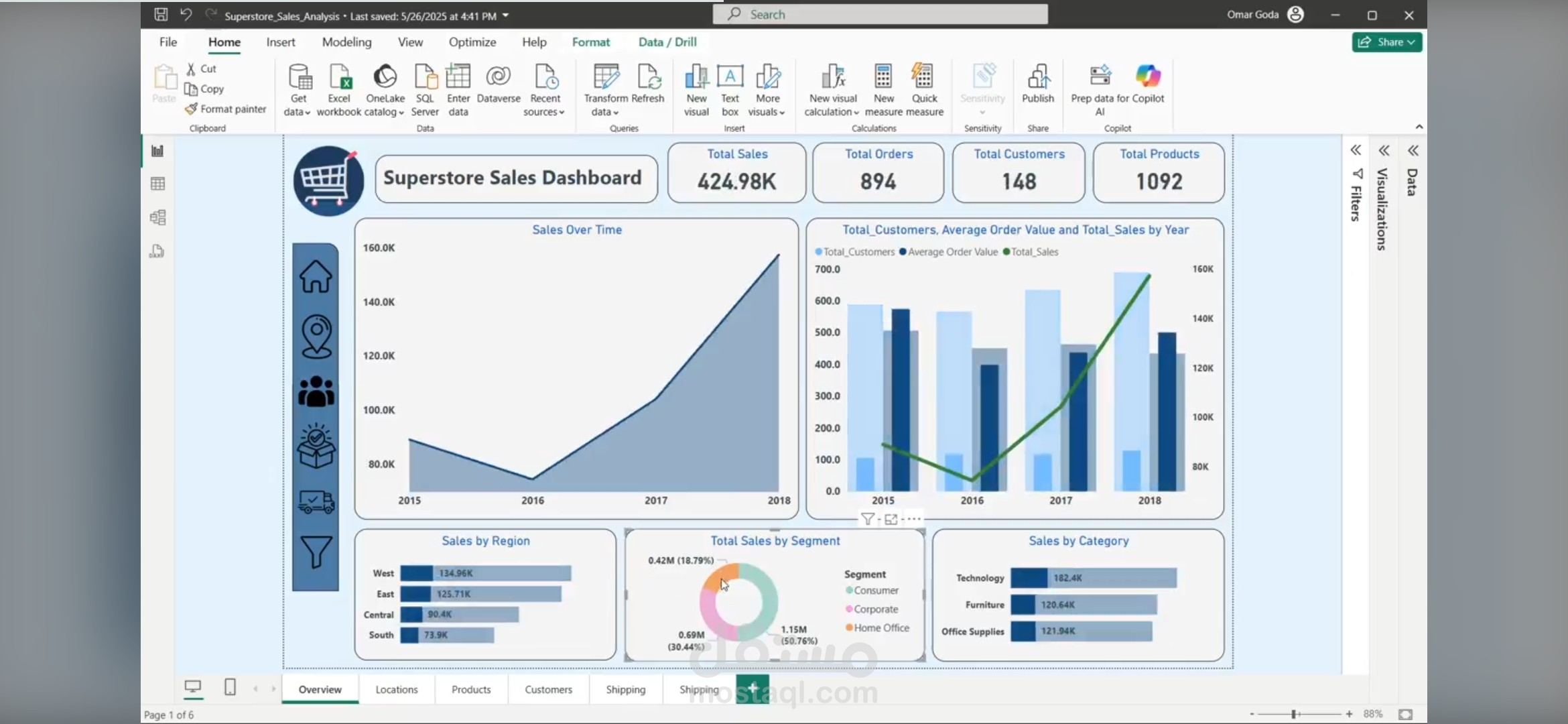
Task: Import data from an Excel workbook
Action: pos(339,90)
